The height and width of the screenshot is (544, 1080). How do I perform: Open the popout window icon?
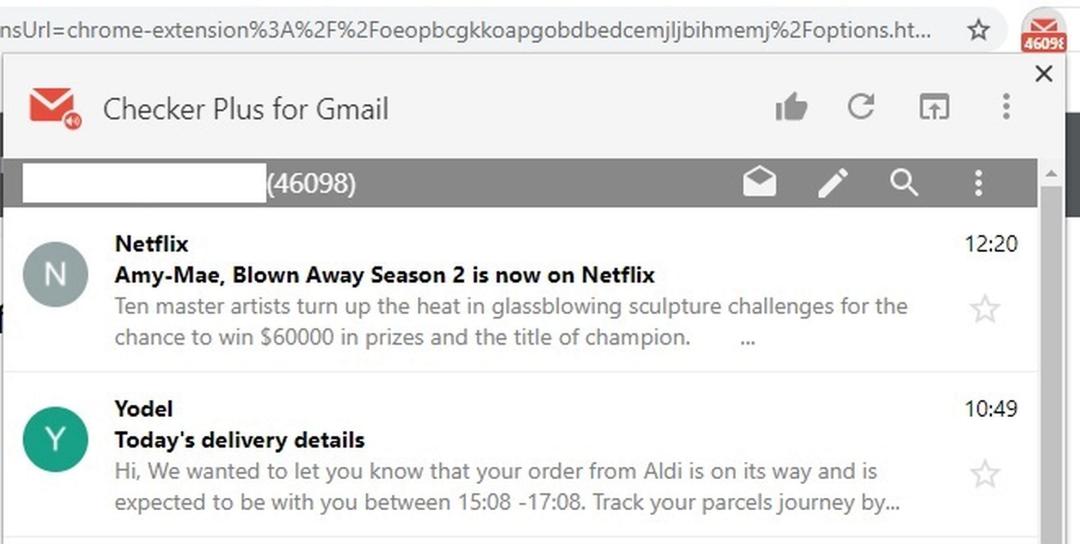tap(934, 107)
